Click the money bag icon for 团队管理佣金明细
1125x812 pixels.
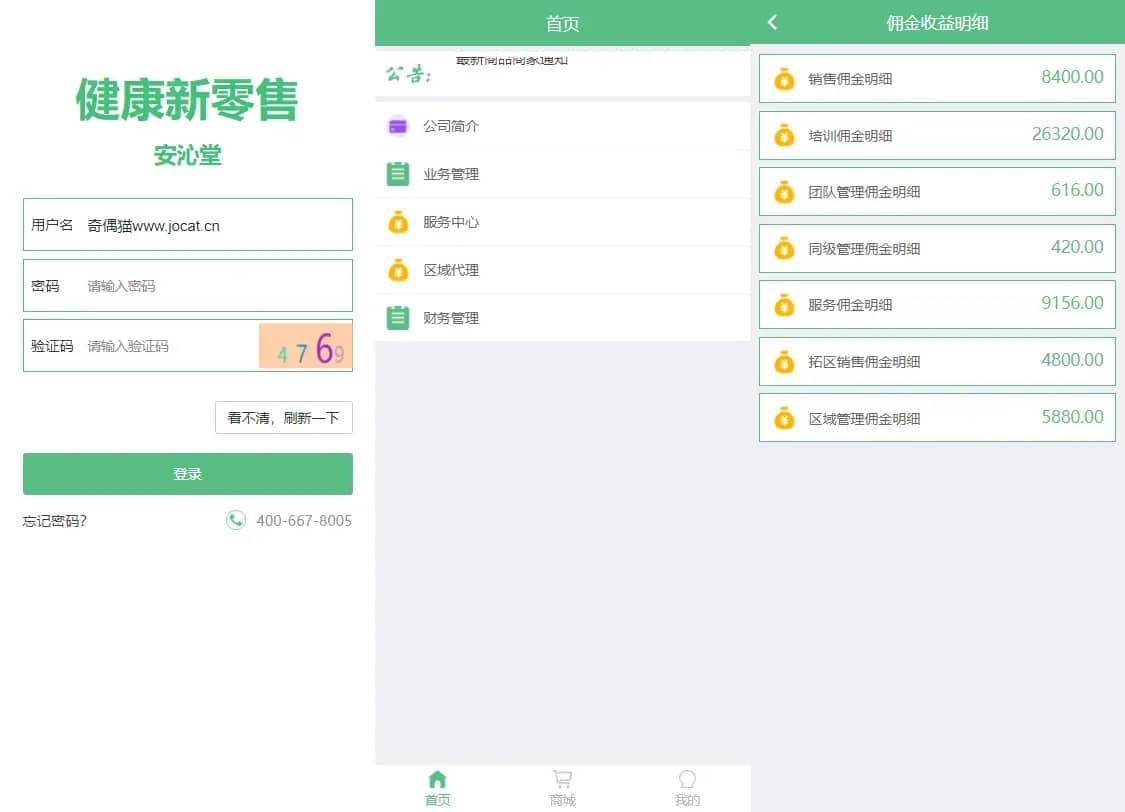784,192
